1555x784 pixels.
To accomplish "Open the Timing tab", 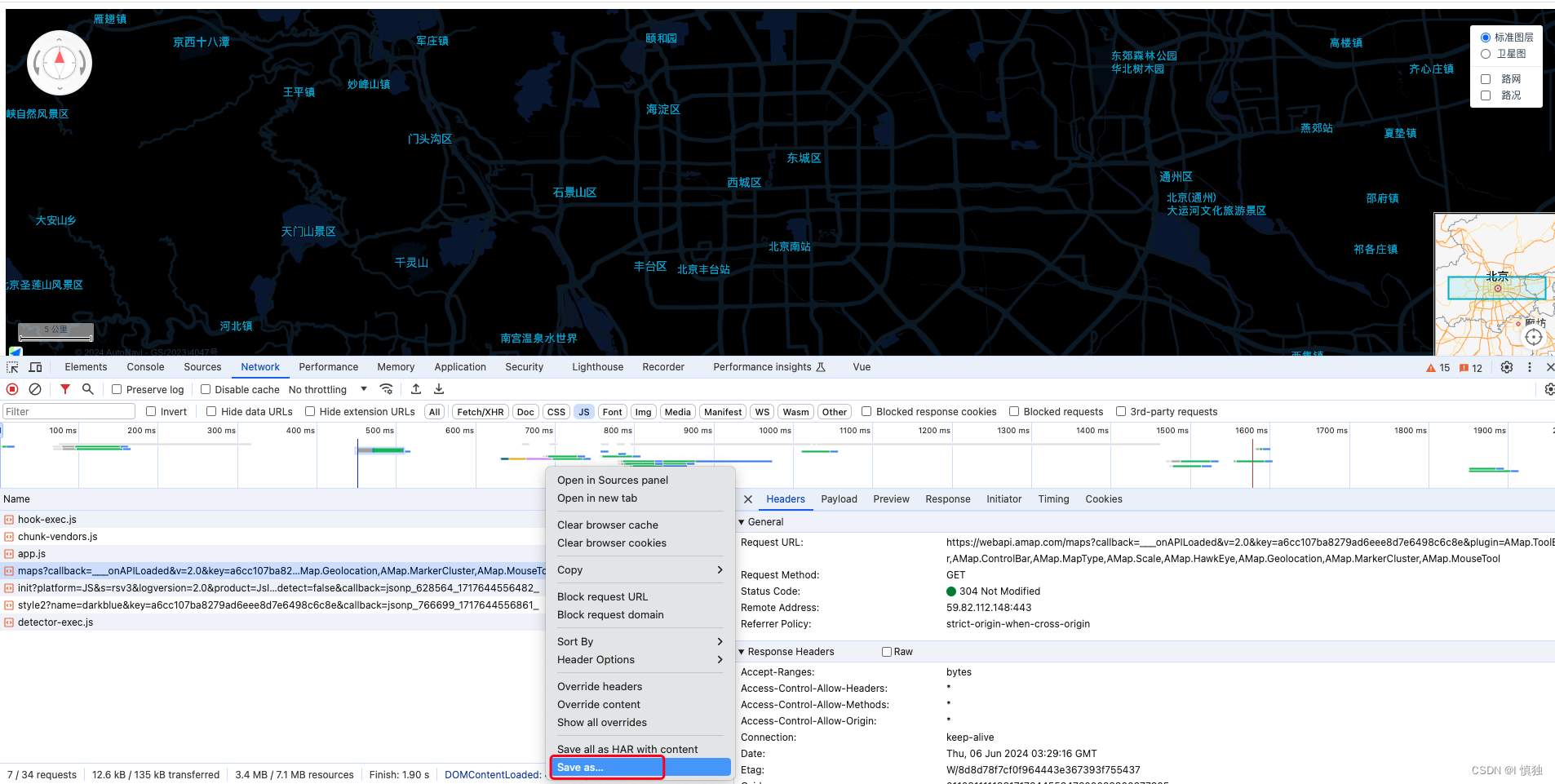I will [x=1053, y=499].
